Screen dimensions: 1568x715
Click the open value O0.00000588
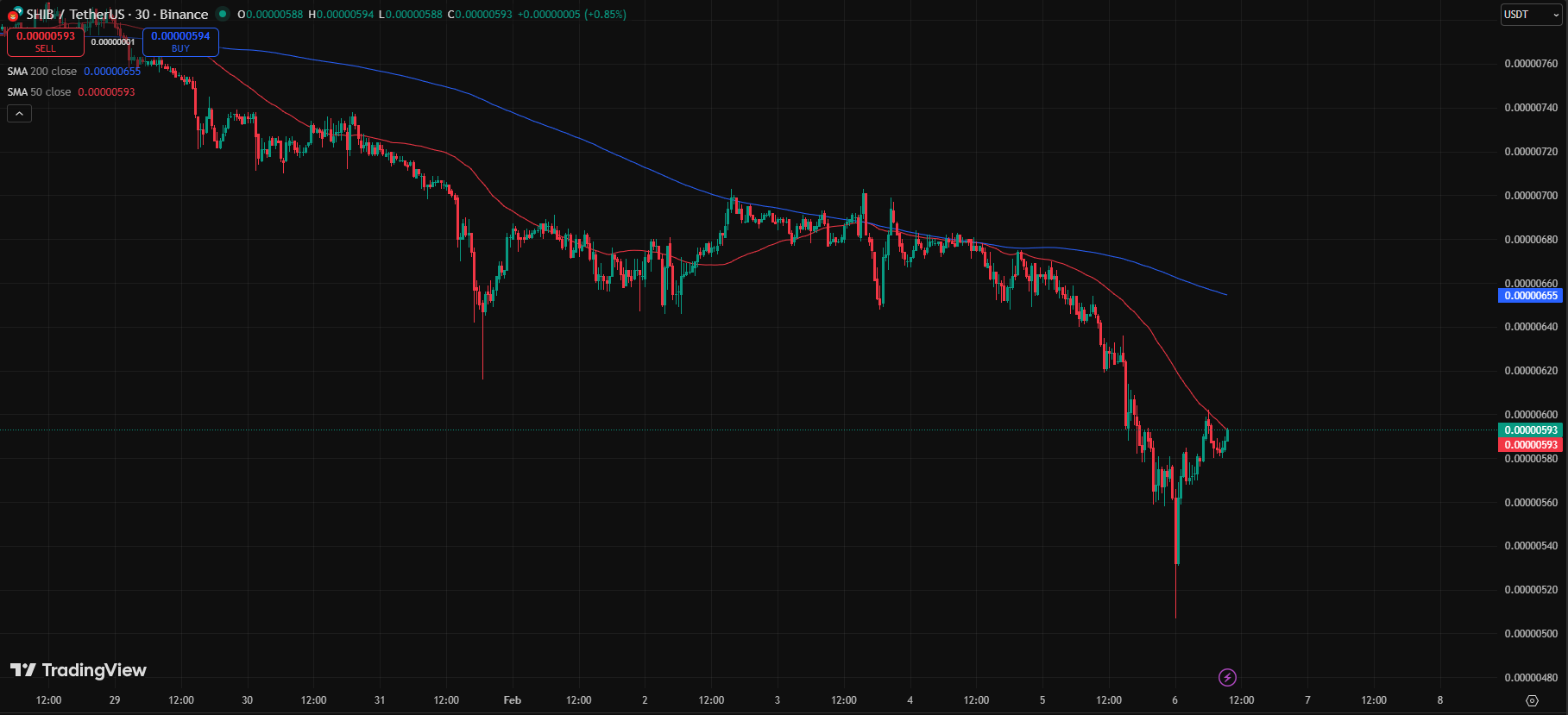click(270, 15)
